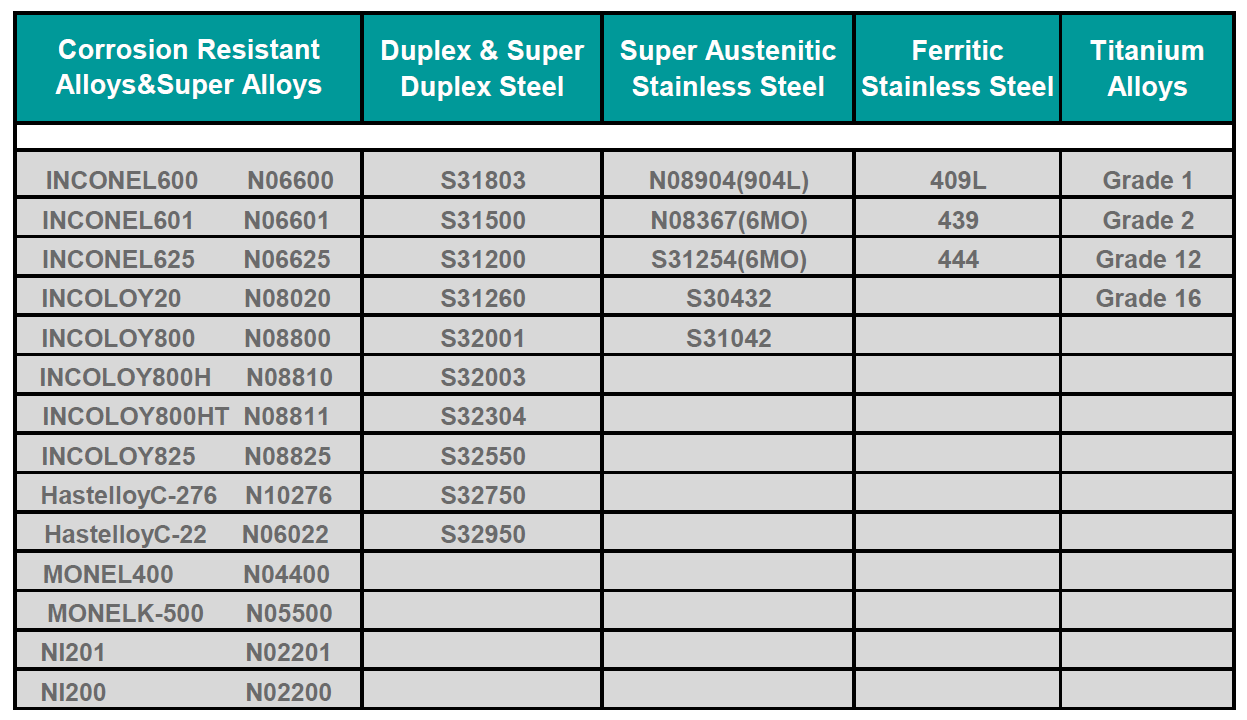1247x720 pixels.
Task: Select the Duplex & Super Duplex Steel header
Action: tap(482, 68)
